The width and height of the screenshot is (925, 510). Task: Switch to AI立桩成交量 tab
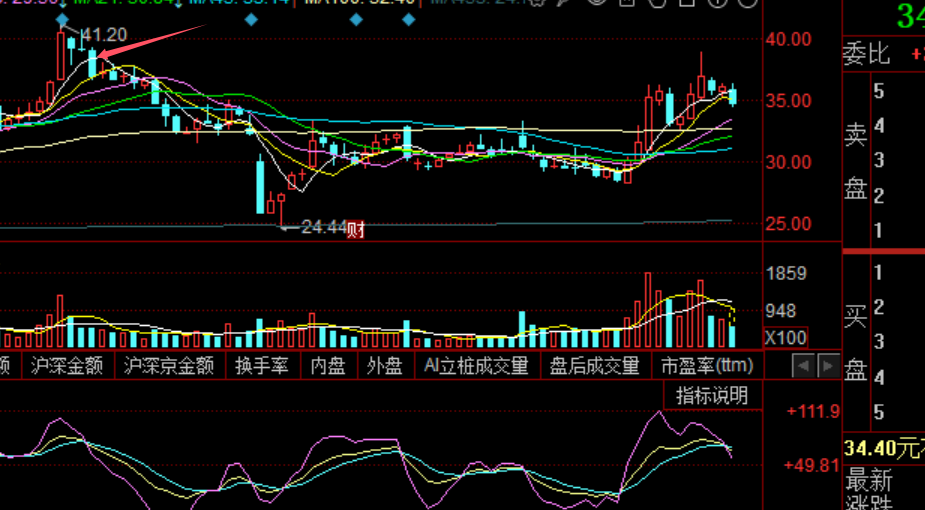point(476,366)
